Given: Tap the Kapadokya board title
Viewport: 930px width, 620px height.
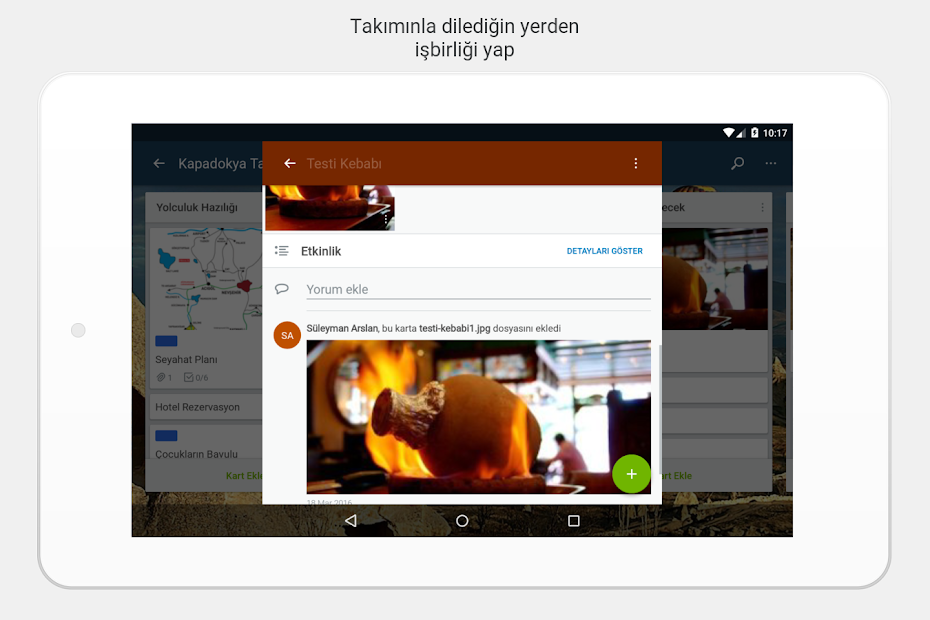Looking at the screenshot, I should pos(220,164).
